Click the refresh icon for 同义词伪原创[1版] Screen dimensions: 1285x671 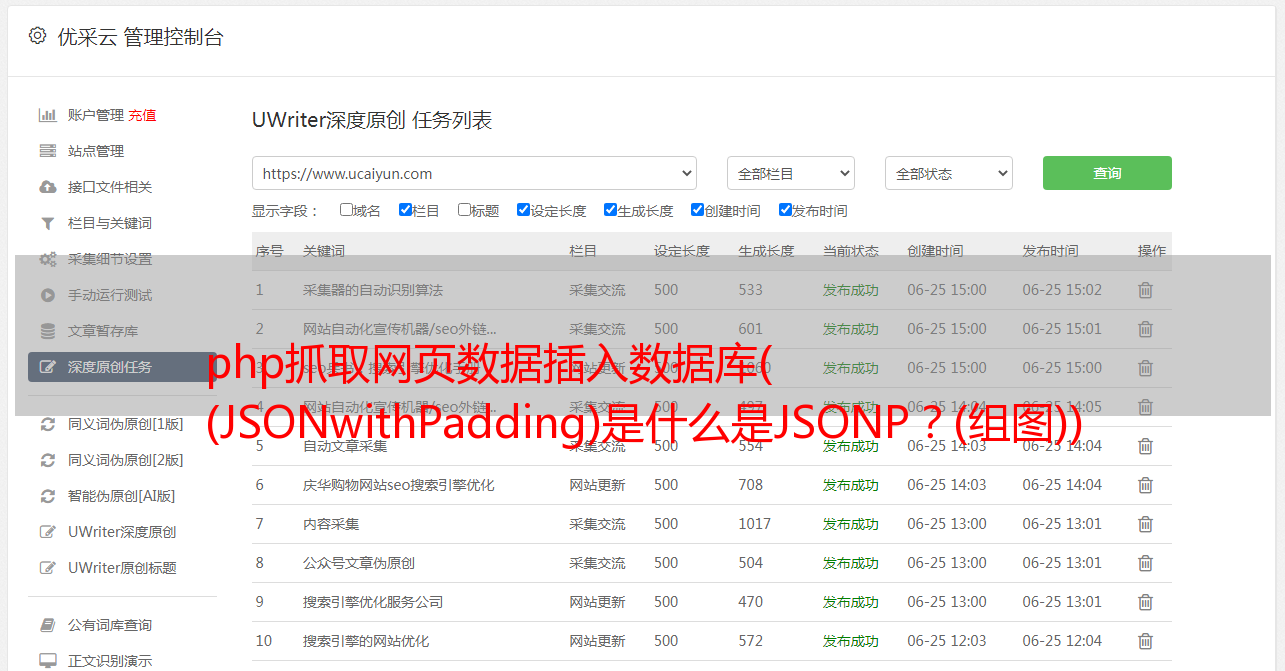[47, 424]
